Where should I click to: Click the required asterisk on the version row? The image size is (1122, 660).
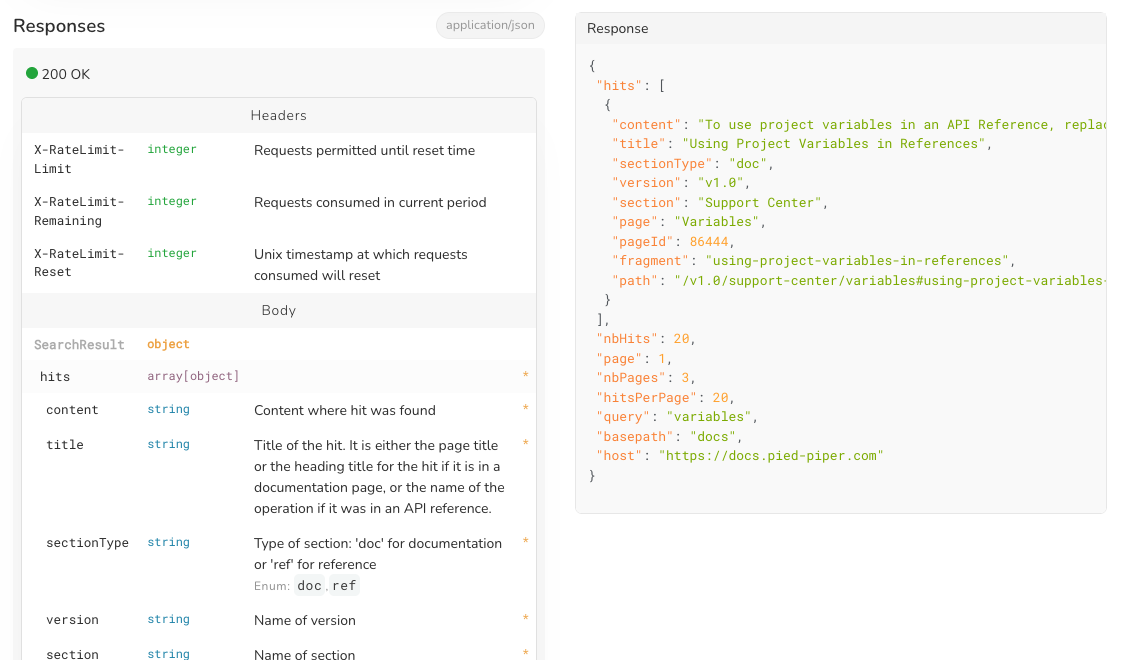click(525, 620)
